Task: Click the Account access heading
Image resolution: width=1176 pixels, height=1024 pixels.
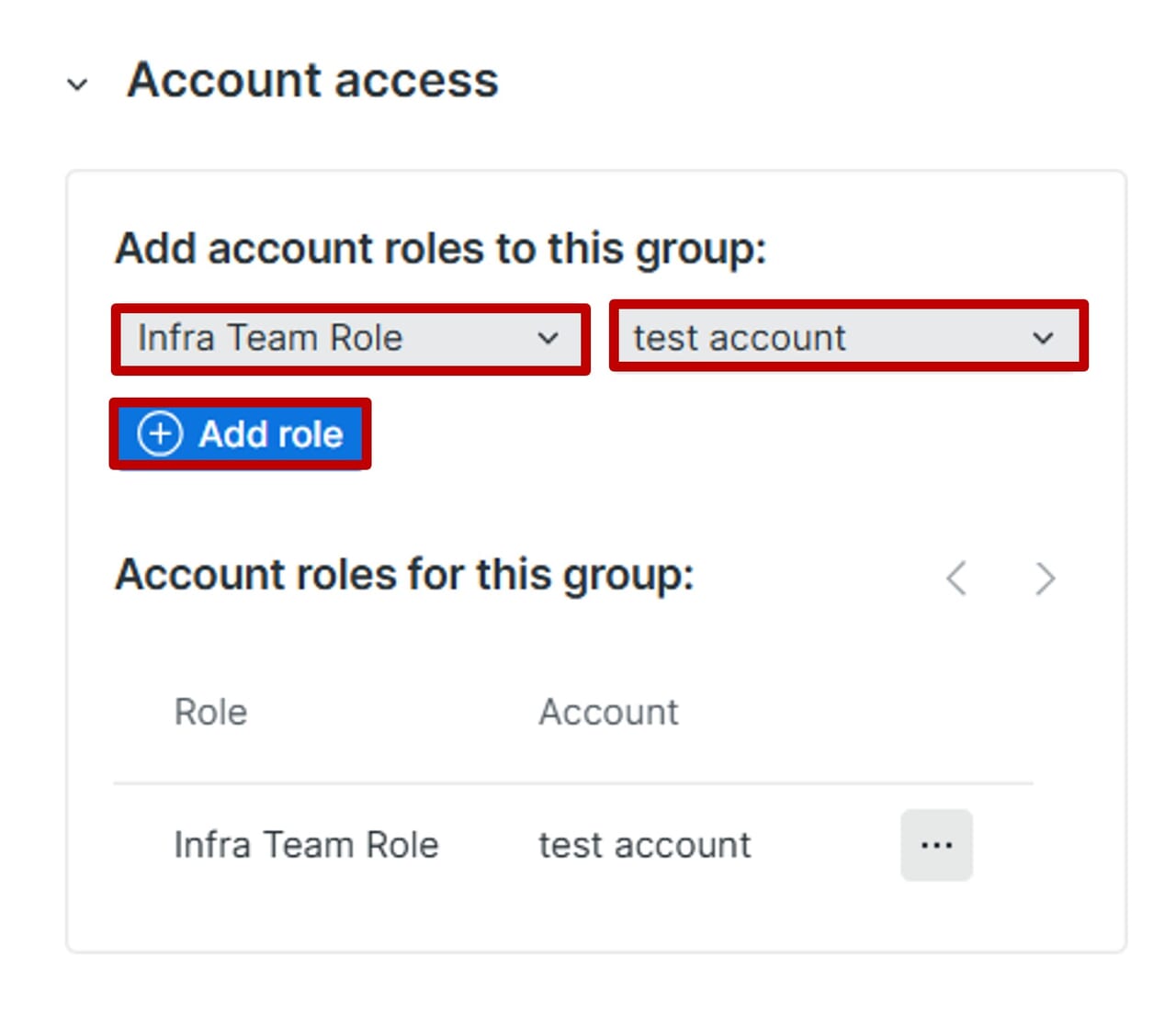Action: tap(312, 80)
